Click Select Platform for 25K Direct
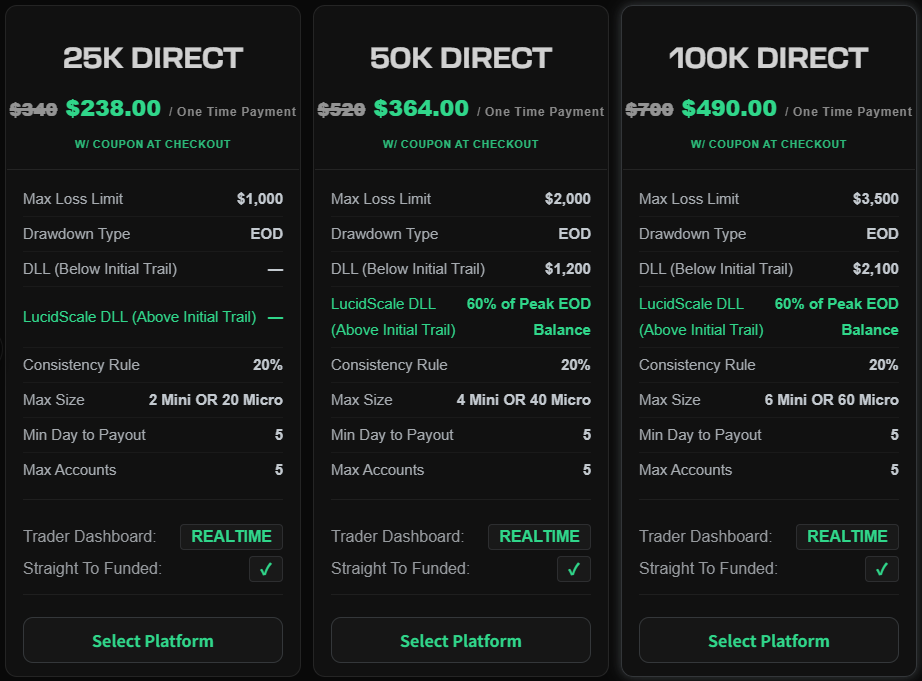Image resolution: width=922 pixels, height=681 pixels. click(x=153, y=641)
